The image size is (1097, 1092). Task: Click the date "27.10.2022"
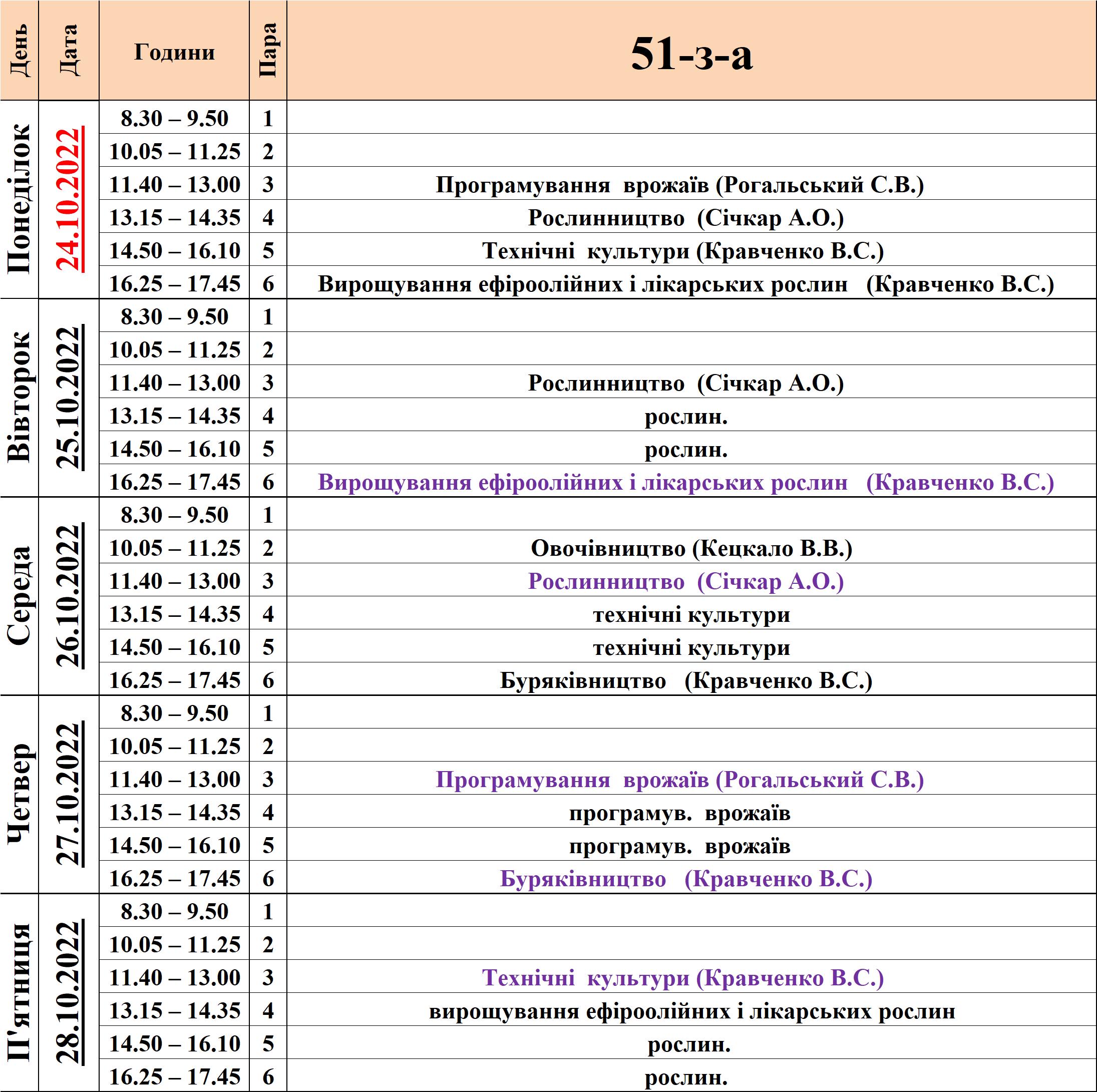(x=69, y=794)
